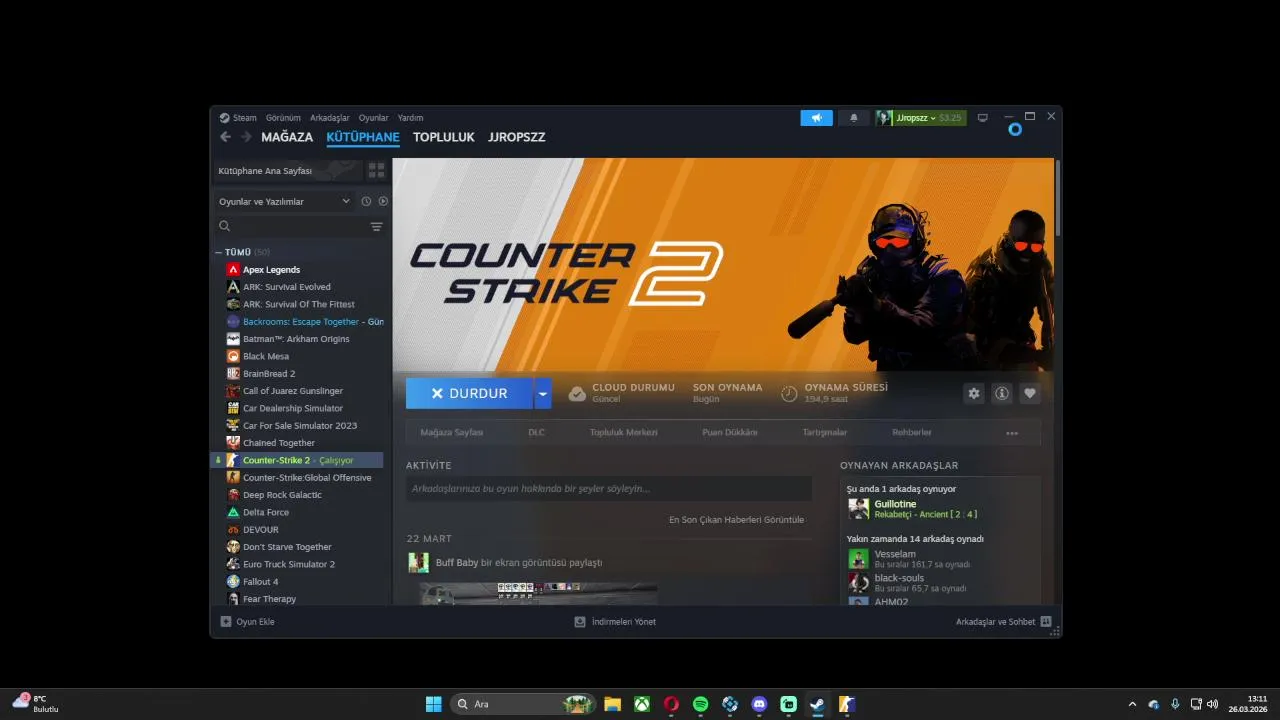Sort library by recent clock icon
This screenshot has width=1280, height=720.
[366, 201]
